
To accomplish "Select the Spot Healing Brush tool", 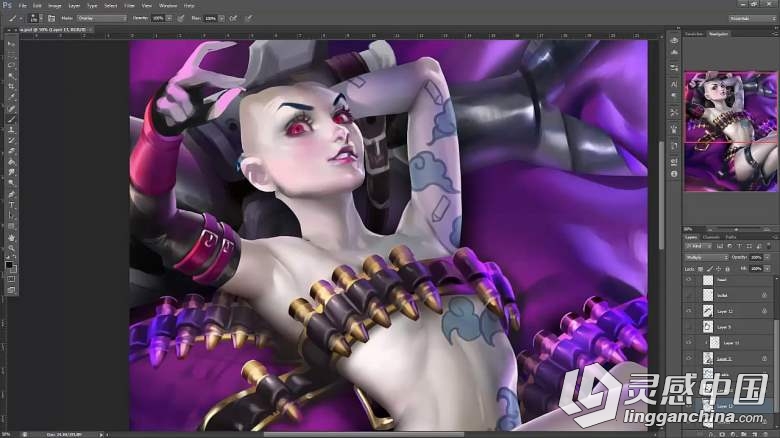I will click(x=11, y=109).
